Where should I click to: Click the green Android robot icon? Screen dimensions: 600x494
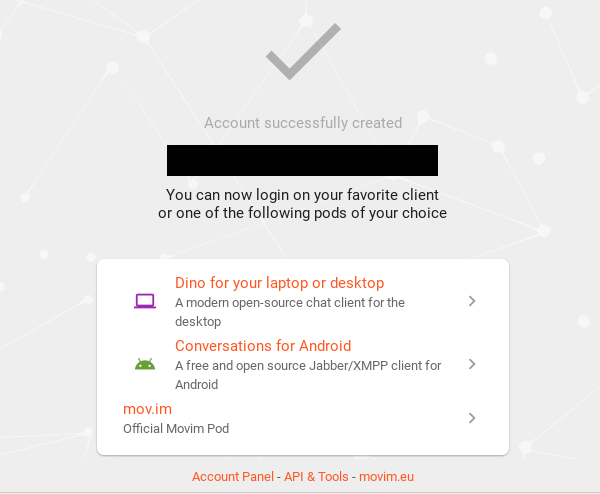pos(145,364)
